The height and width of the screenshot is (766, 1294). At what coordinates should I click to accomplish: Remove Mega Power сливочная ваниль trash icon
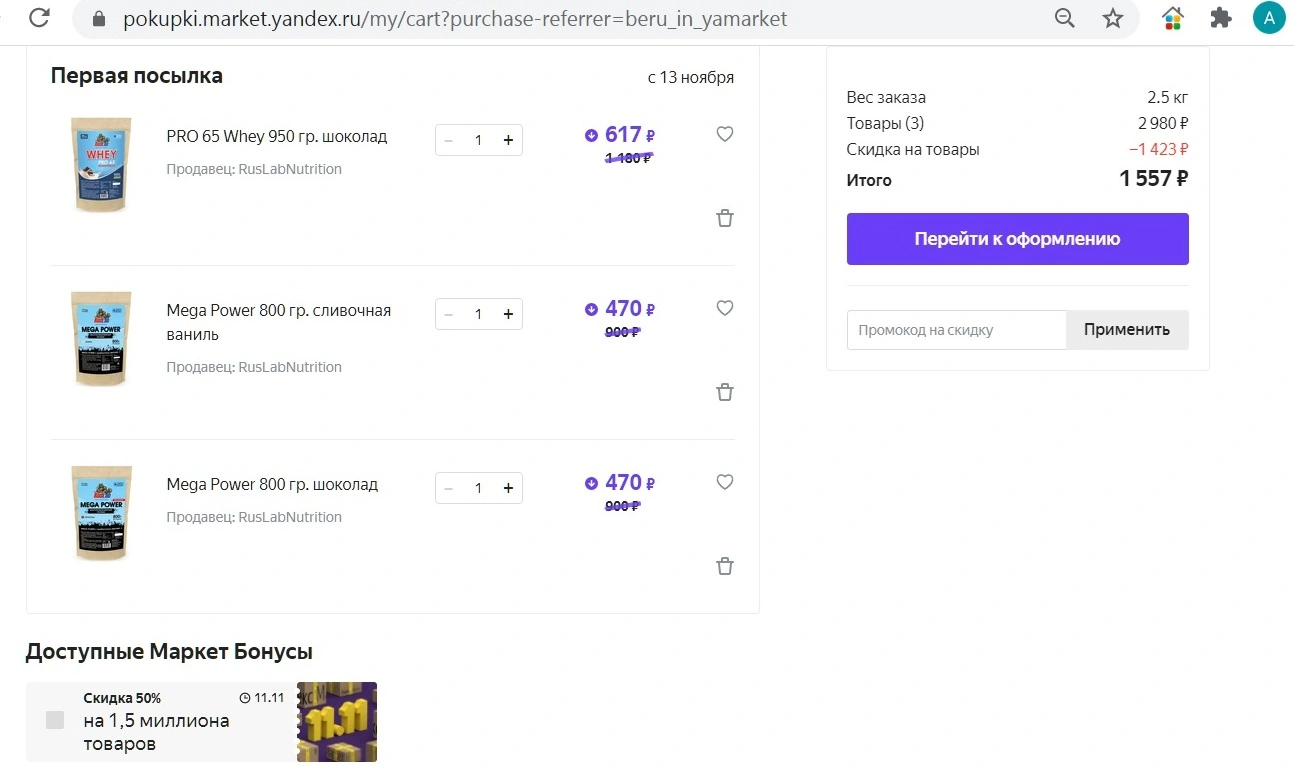725,392
